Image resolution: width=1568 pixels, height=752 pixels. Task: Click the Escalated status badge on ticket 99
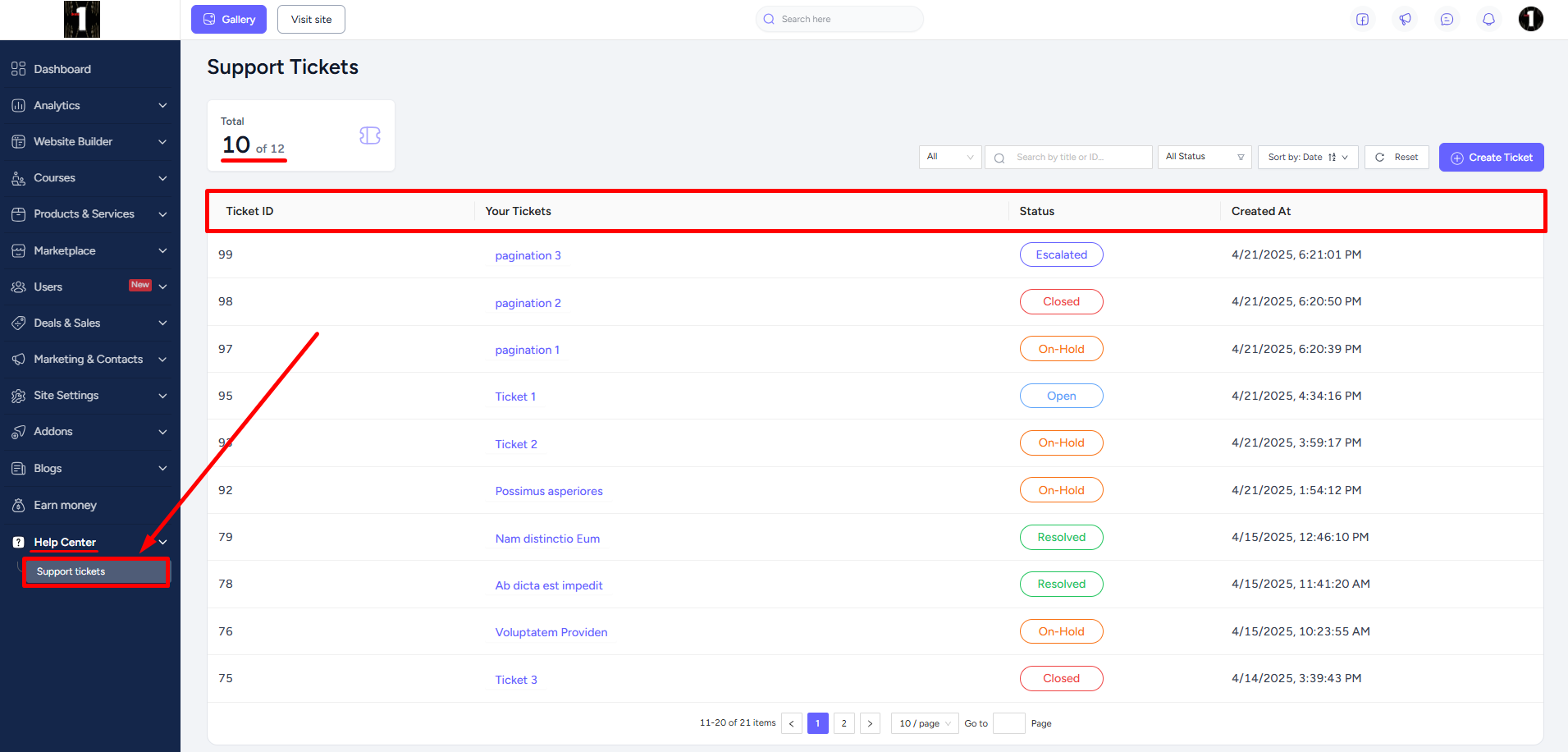pos(1061,254)
